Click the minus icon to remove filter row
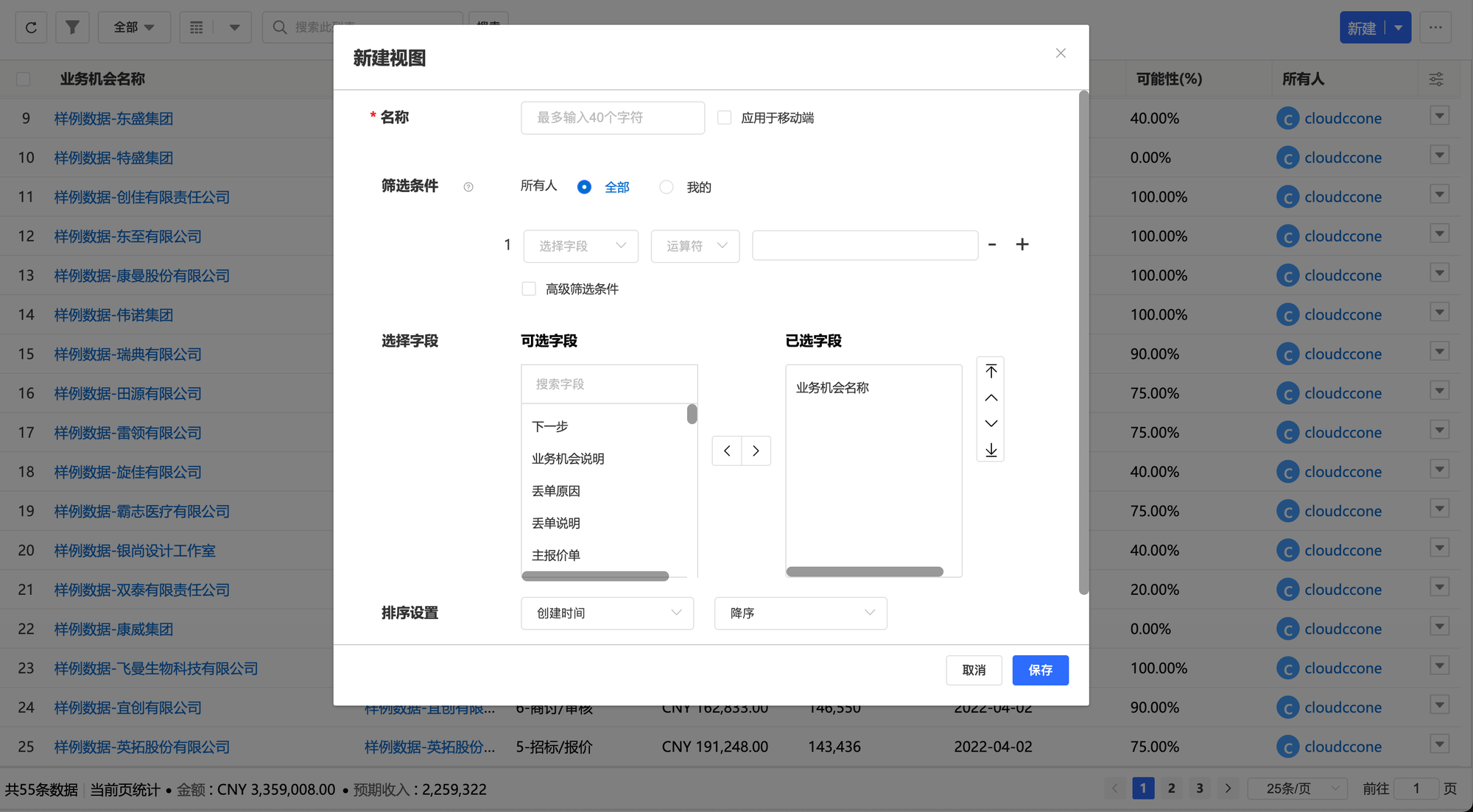The image size is (1473, 812). click(992, 244)
